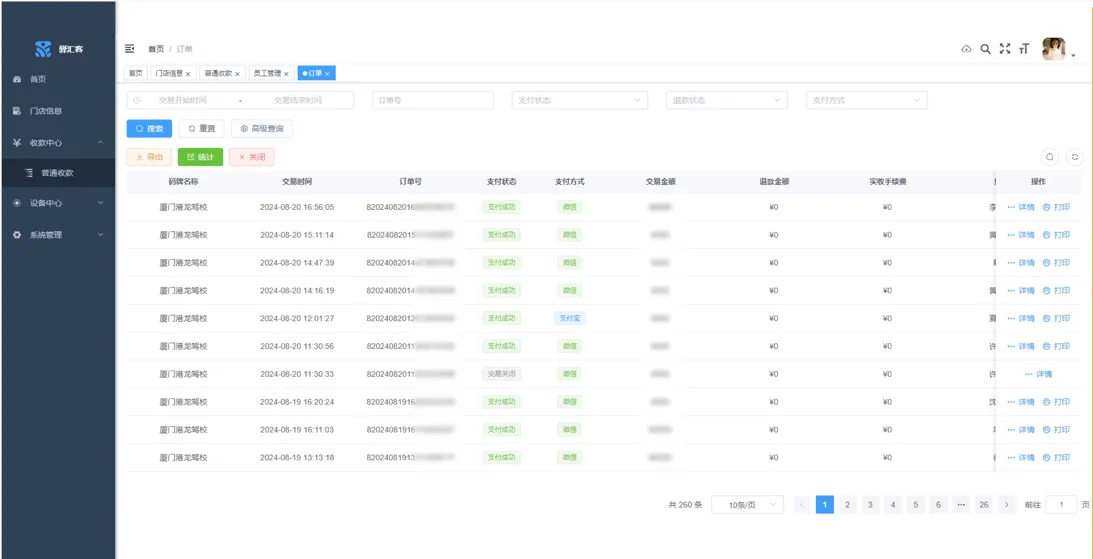Click the round refresh icon above table
This screenshot has height=559, width=1093.
pos(1075,157)
